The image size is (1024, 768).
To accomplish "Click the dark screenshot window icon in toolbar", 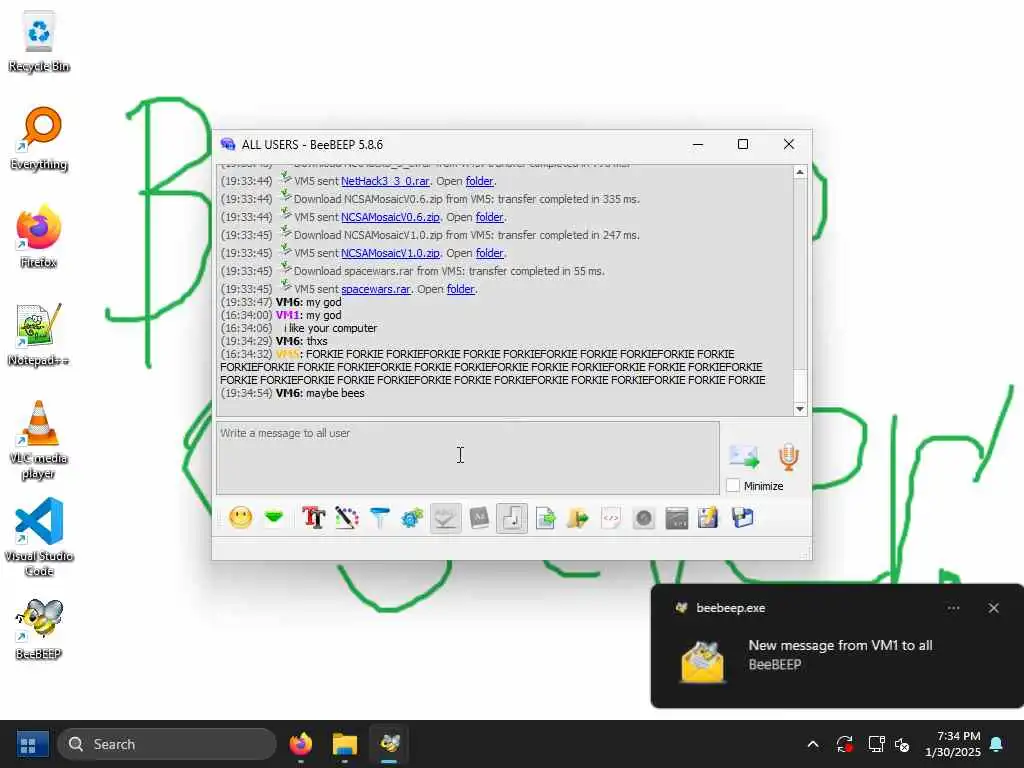I will click(x=677, y=518).
